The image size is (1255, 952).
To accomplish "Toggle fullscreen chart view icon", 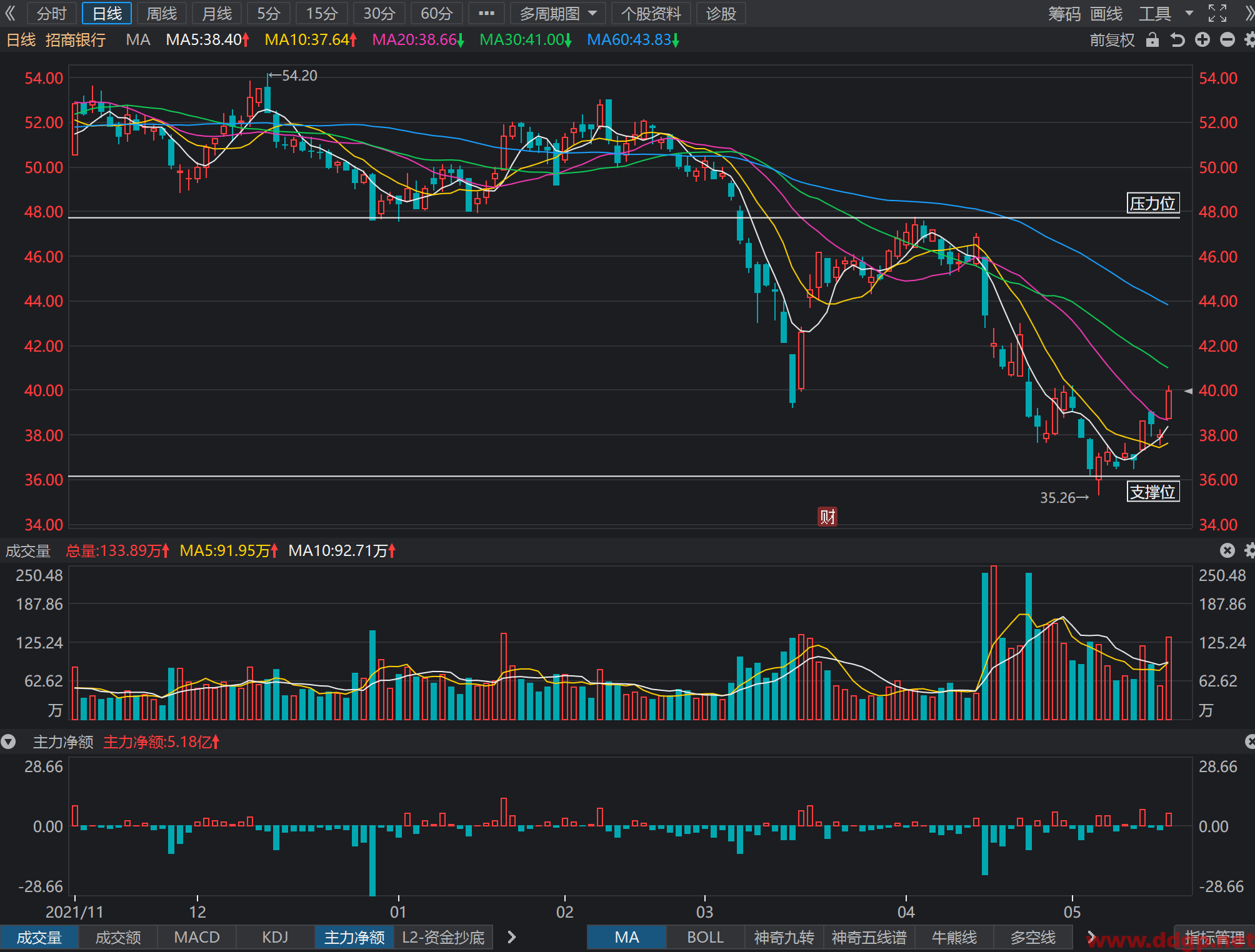I will [x=1217, y=13].
